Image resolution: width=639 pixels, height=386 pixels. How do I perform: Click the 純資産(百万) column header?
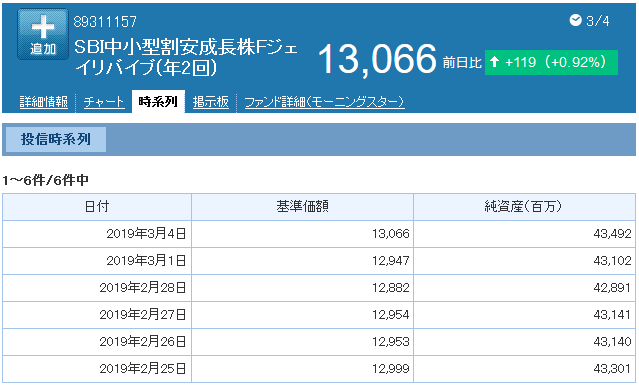(x=524, y=207)
